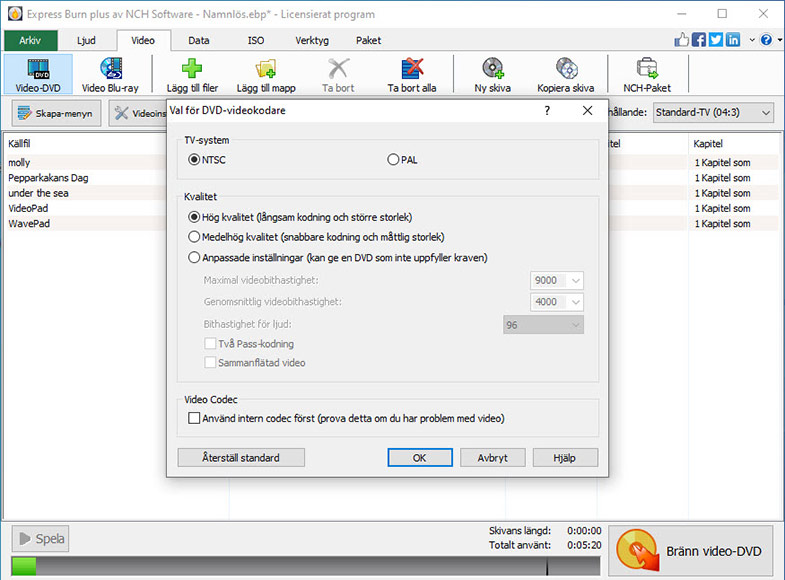This screenshot has height=580, width=785.
Task: Select the Pepparkakans Dag row
Action: tap(48, 178)
